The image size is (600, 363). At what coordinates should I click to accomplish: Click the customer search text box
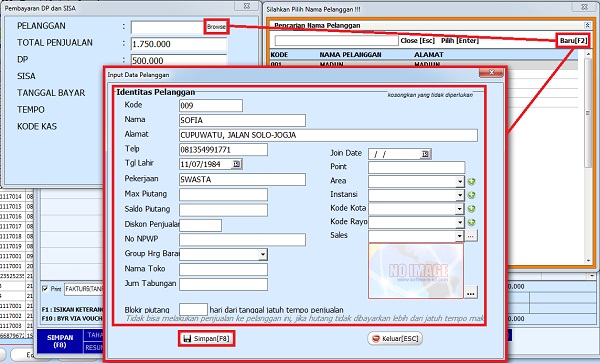pos(336,41)
